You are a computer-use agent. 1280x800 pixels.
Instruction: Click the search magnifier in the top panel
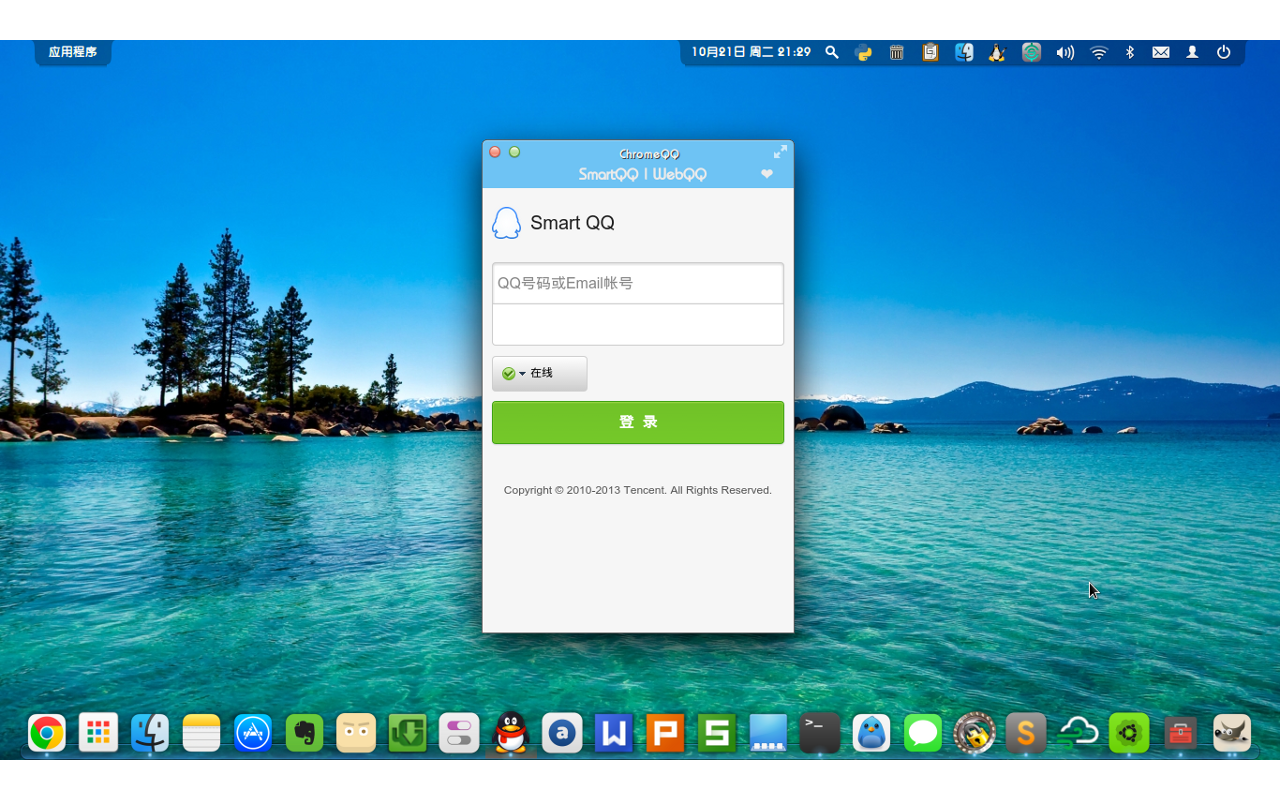pyautogui.click(x=832, y=52)
